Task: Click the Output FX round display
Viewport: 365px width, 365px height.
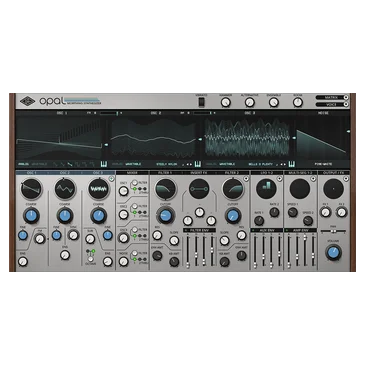Action: tap(333, 189)
